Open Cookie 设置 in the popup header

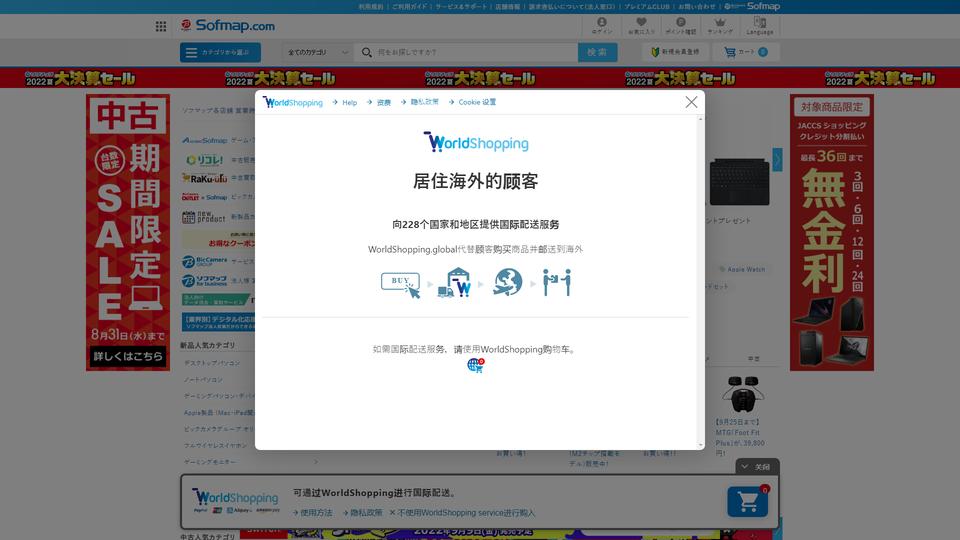pos(477,102)
